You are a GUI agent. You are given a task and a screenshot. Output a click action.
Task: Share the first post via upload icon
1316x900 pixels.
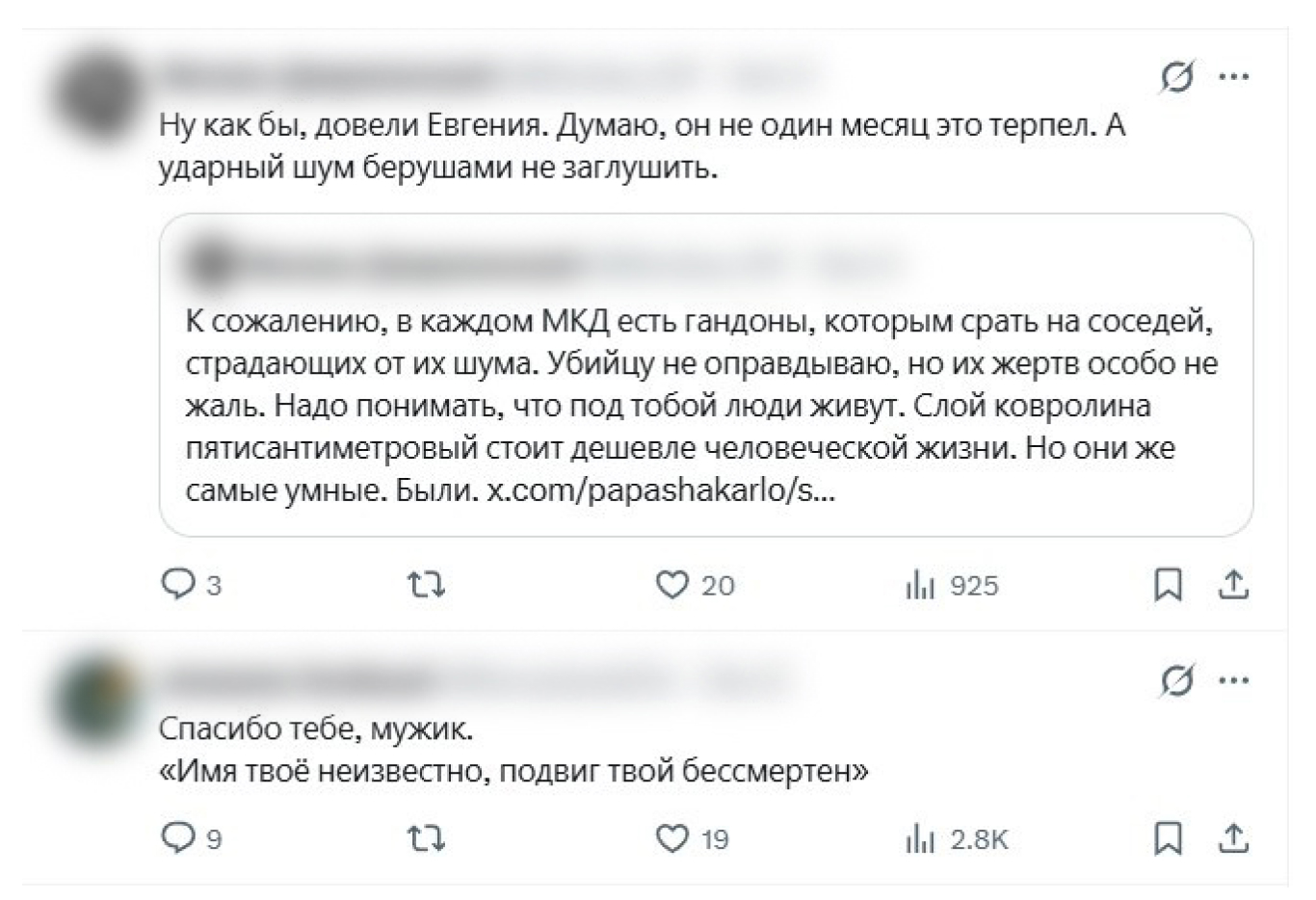[1233, 584]
